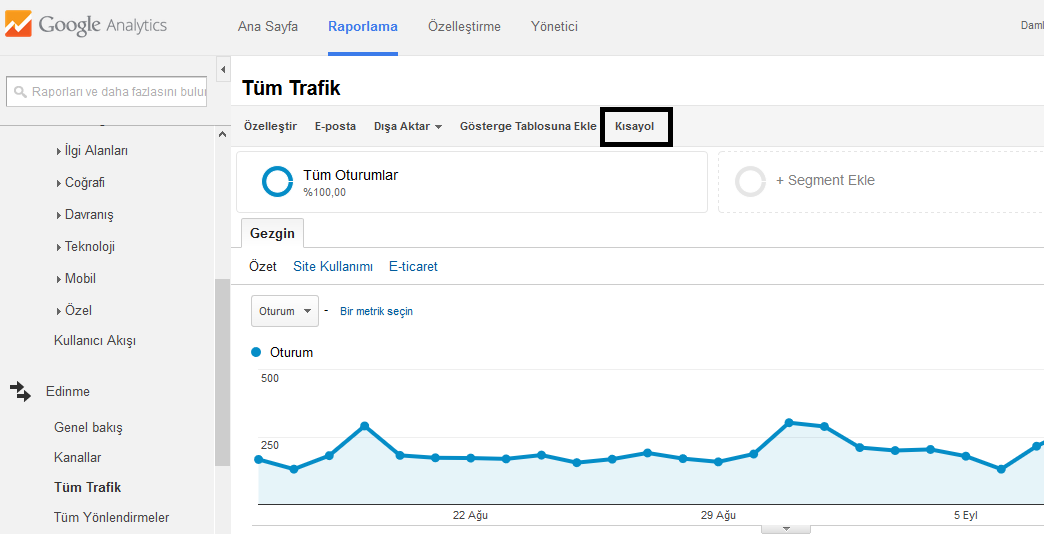The height and width of the screenshot is (534, 1044).
Task: Select the Gezgin tab
Action: tap(272, 233)
